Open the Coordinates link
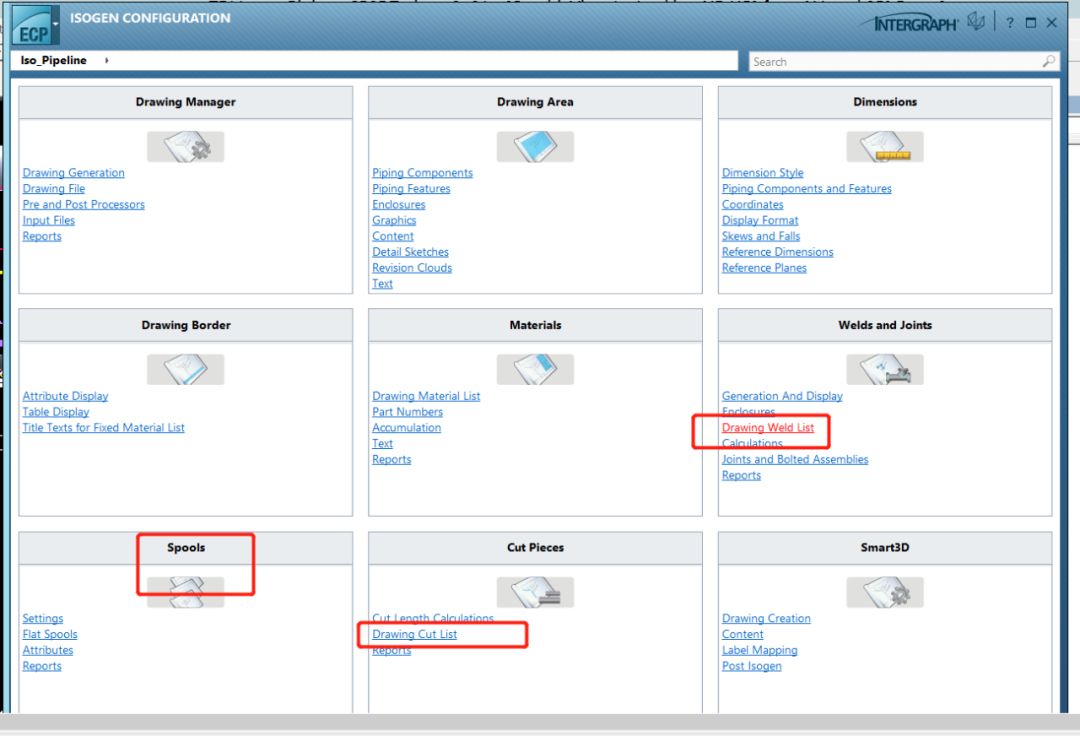1080x736 pixels. coord(753,204)
